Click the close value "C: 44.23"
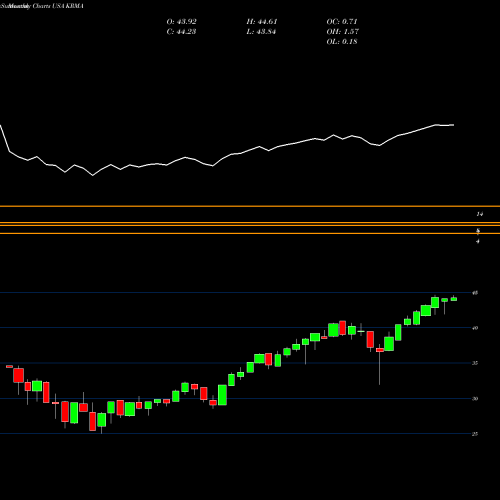The width and height of the screenshot is (500, 500). pyautogui.click(x=181, y=32)
